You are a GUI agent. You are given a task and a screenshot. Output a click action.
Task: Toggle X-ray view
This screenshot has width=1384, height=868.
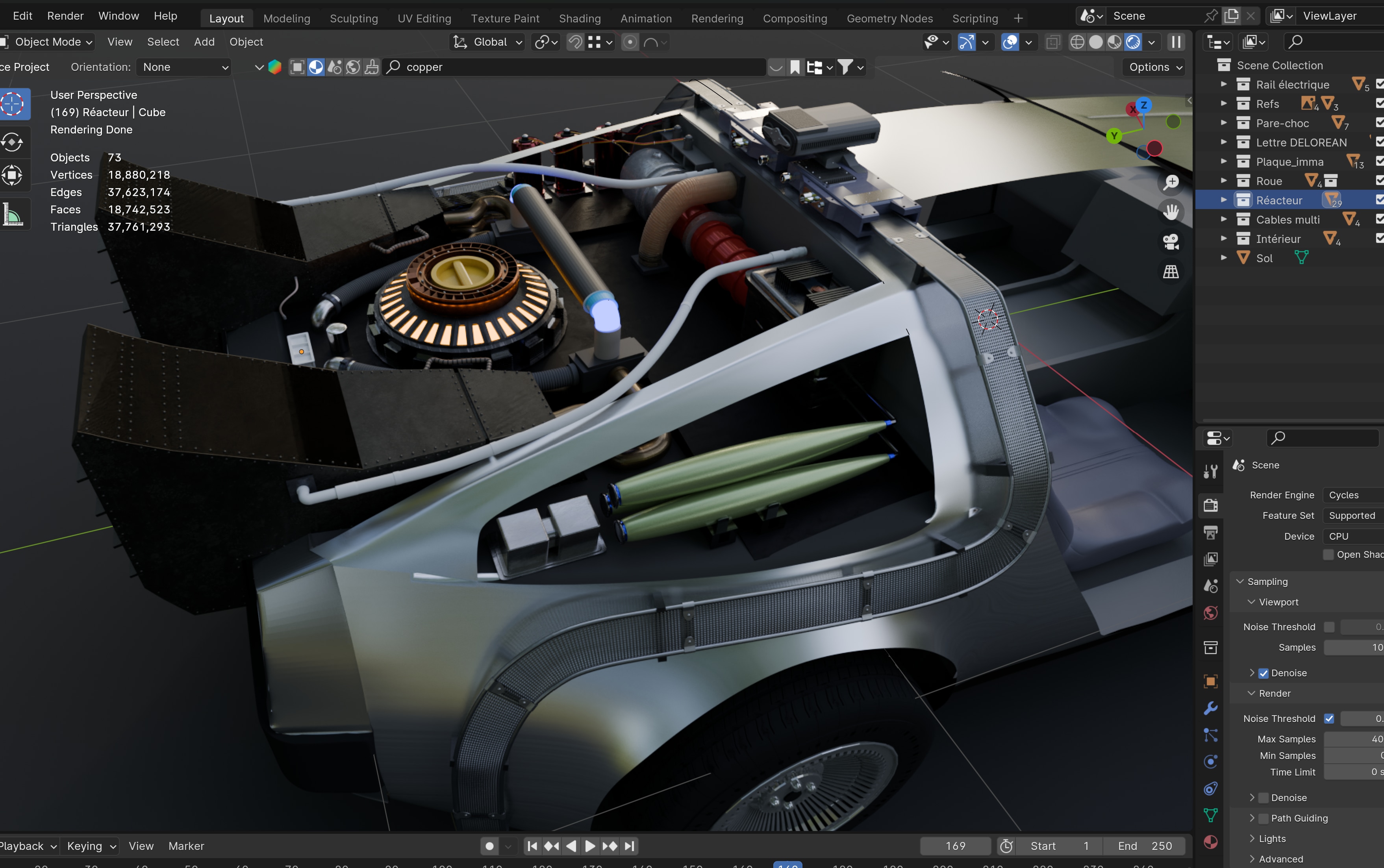(x=1053, y=42)
